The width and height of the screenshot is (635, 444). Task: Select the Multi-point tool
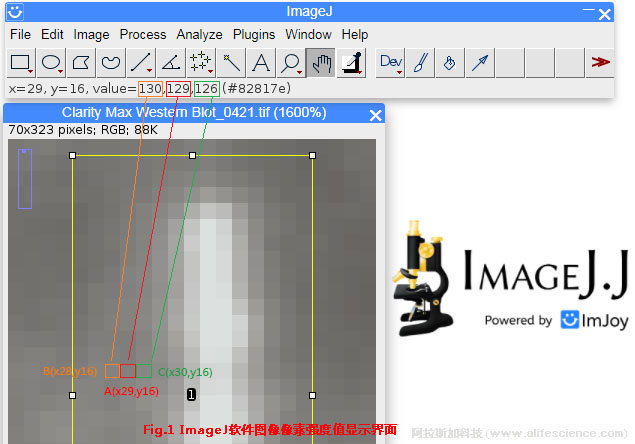pyautogui.click(x=201, y=63)
